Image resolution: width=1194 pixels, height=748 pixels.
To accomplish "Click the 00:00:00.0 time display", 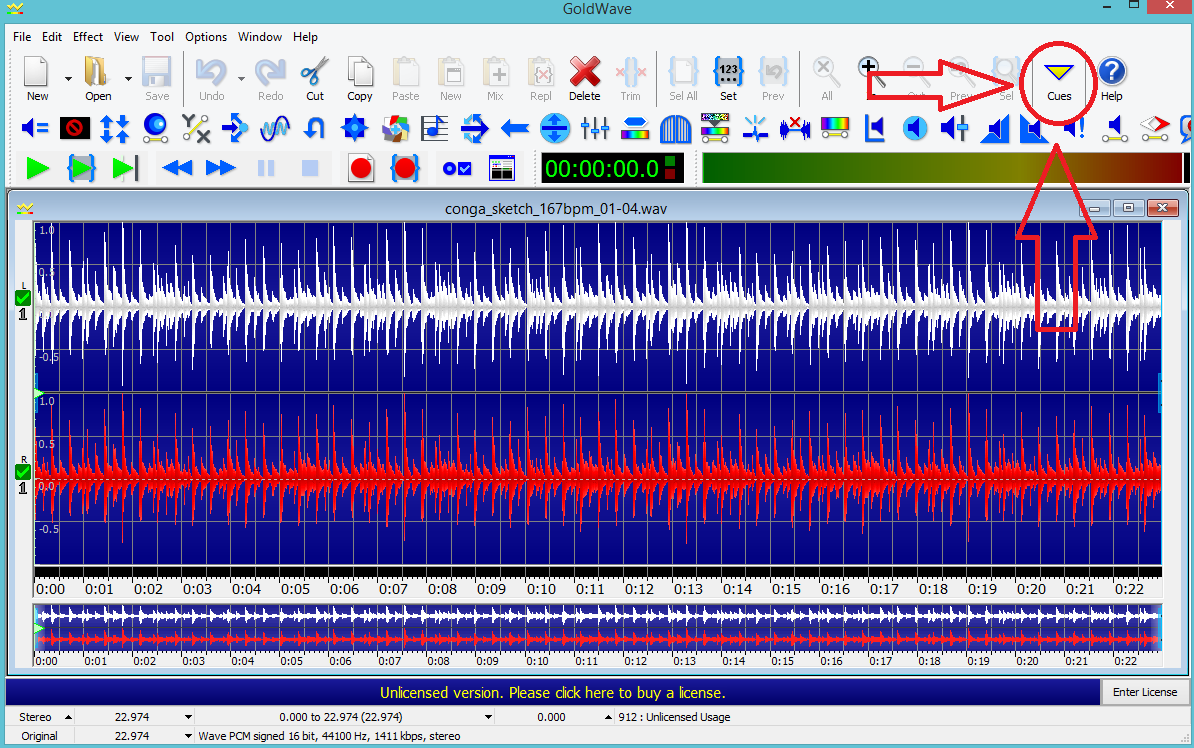I will coord(611,168).
